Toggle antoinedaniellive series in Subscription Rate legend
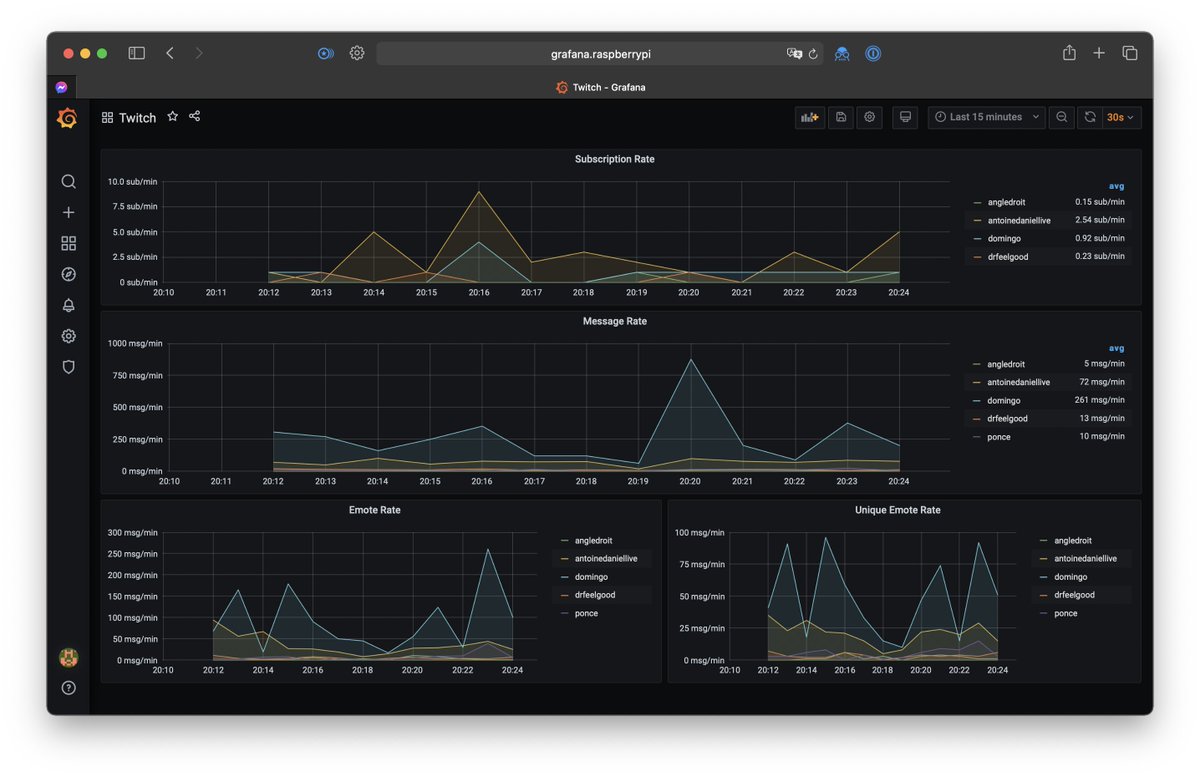Image resolution: width=1200 pixels, height=777 pixels. coord(1019,220)
